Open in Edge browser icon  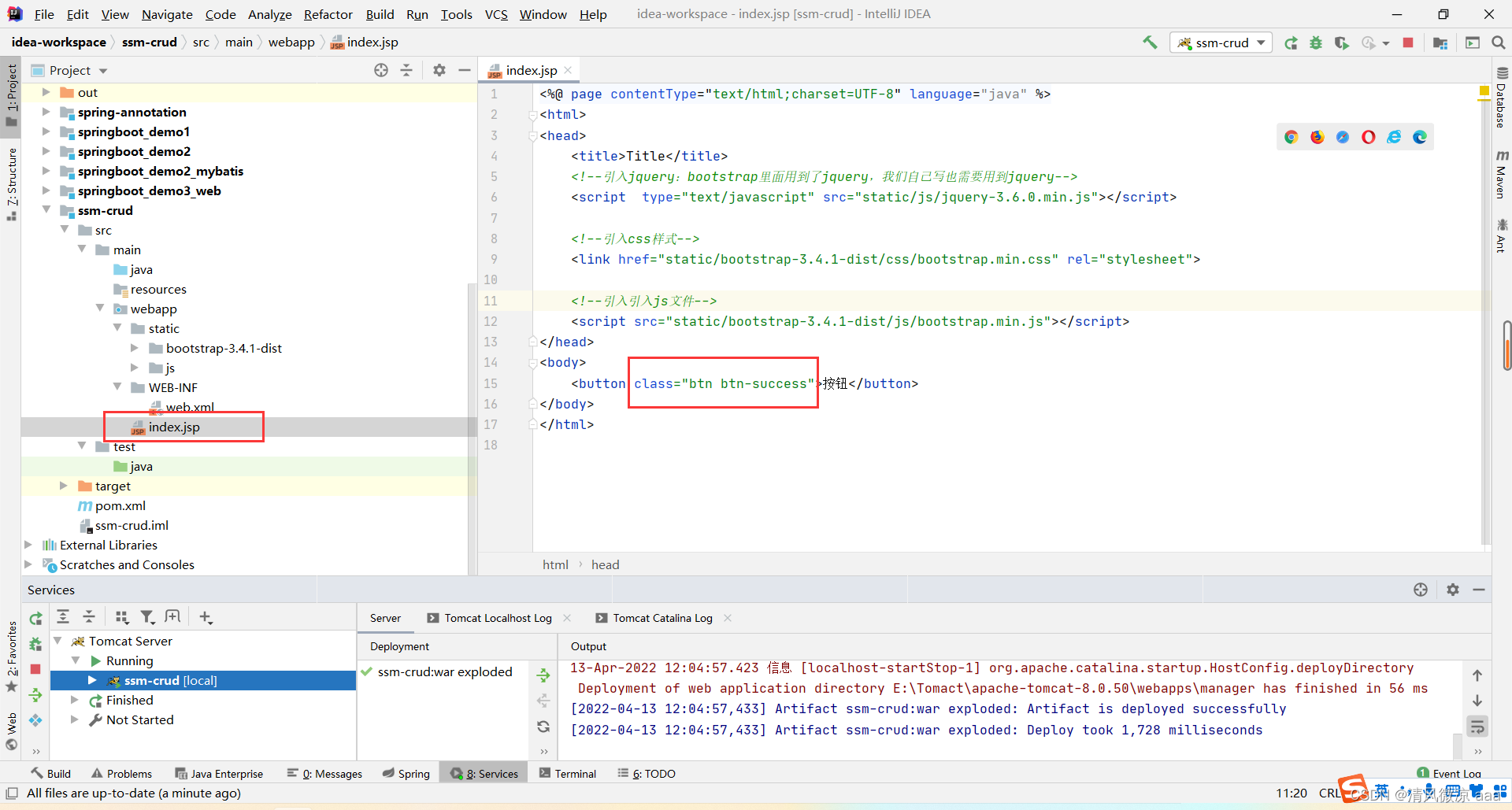click(1420, 137)
